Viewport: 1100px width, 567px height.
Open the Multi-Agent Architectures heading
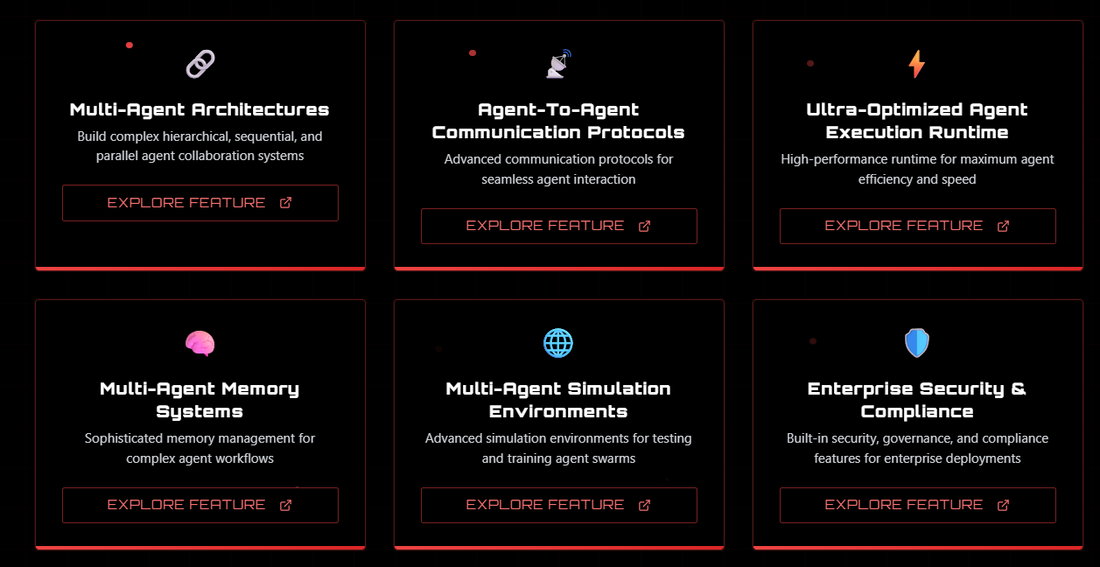point(200,110)
